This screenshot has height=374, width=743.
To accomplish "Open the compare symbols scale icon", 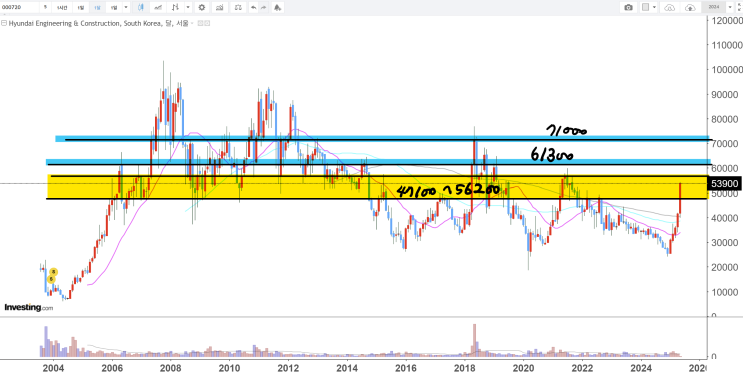I will click(x=239, y=7).
